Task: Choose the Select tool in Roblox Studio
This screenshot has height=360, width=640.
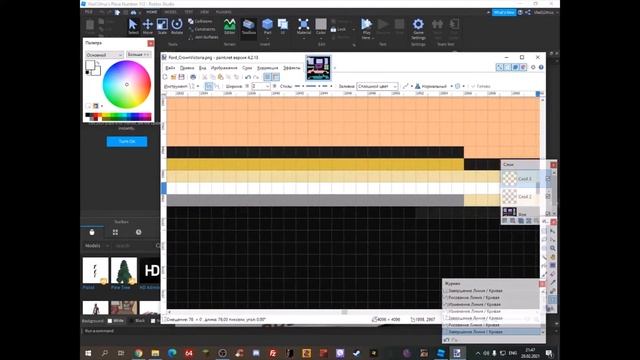Action: (133, 27)
